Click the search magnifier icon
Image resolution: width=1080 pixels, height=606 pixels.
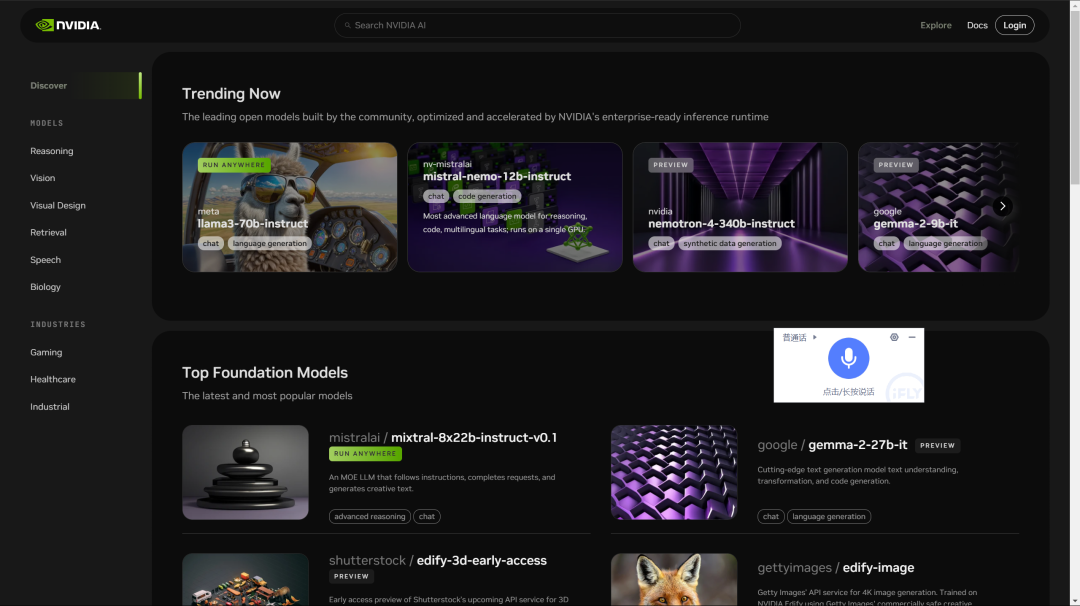347,25
